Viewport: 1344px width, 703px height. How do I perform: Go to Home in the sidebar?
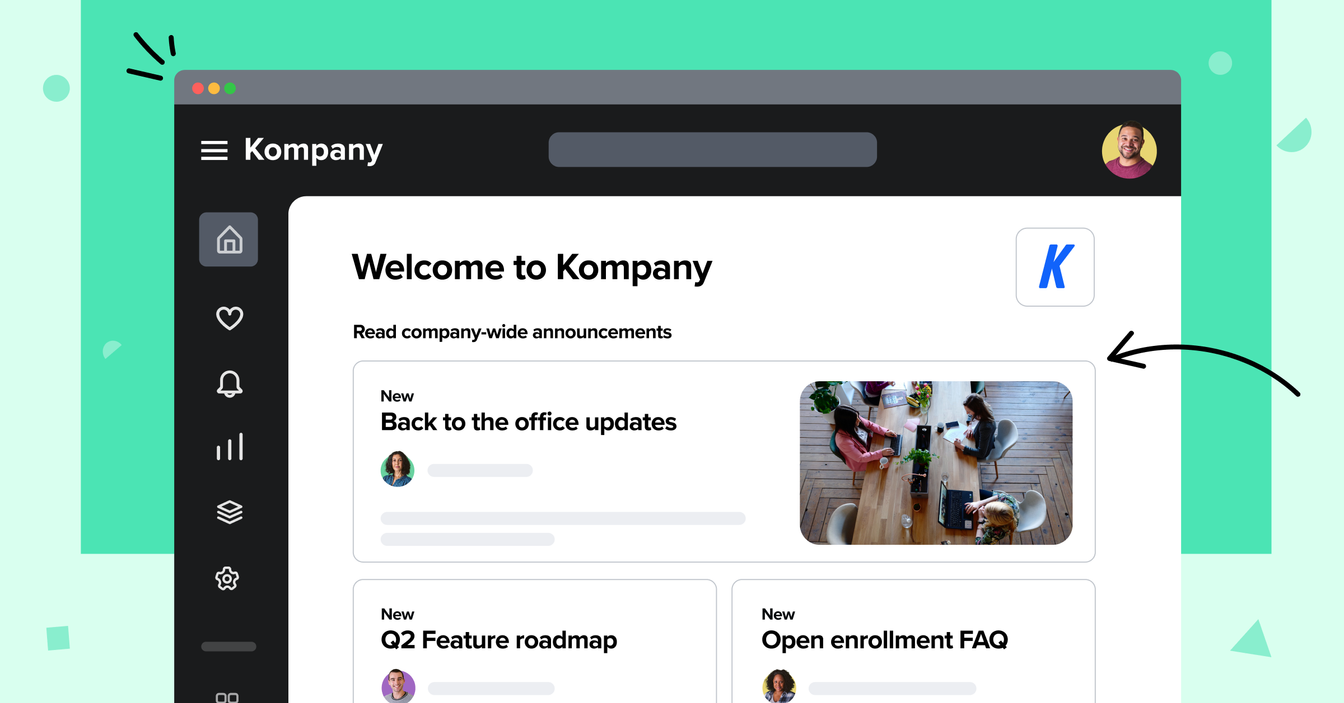tap(229, 240)
